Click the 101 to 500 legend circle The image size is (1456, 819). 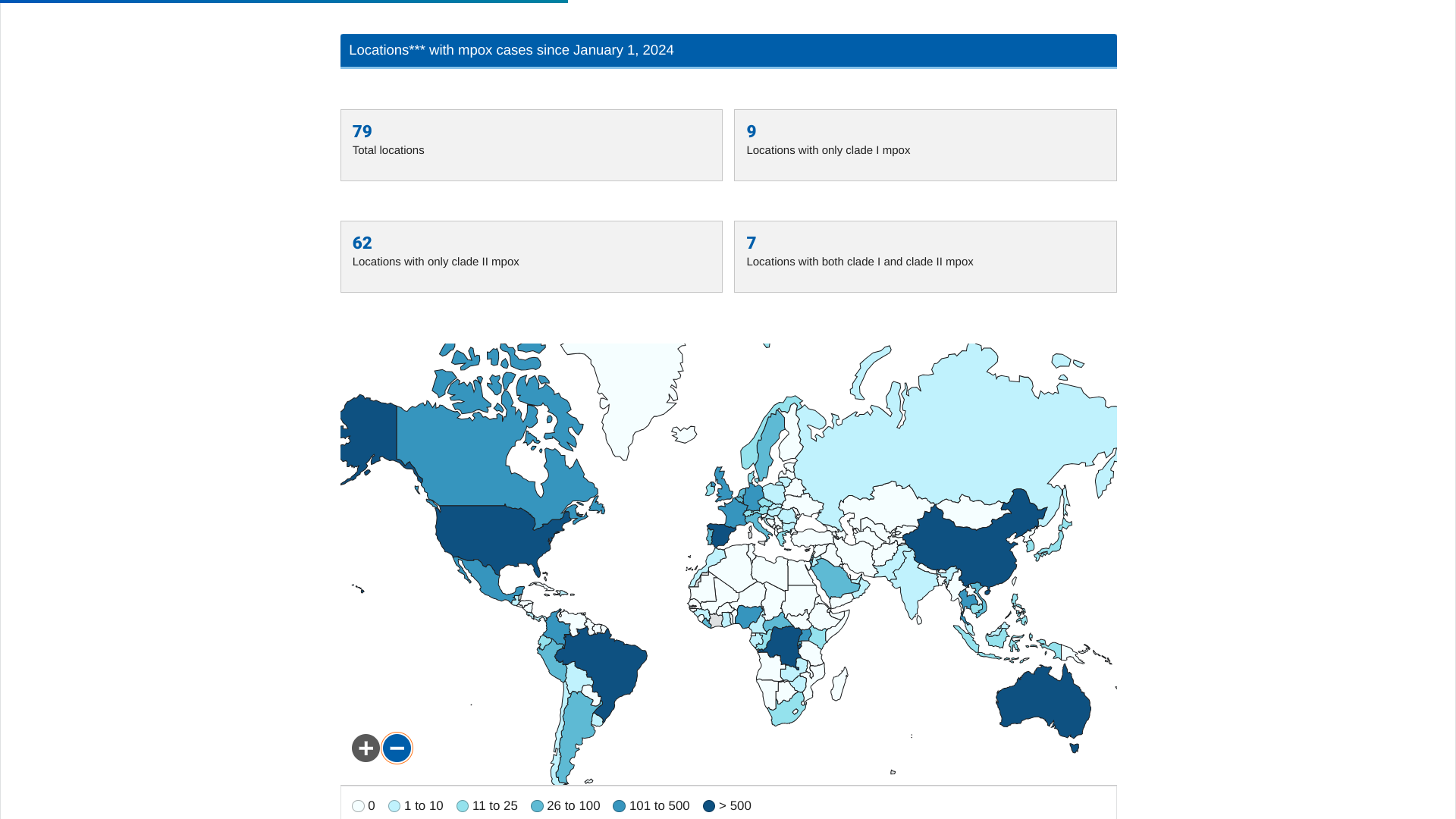click(619, 806)
